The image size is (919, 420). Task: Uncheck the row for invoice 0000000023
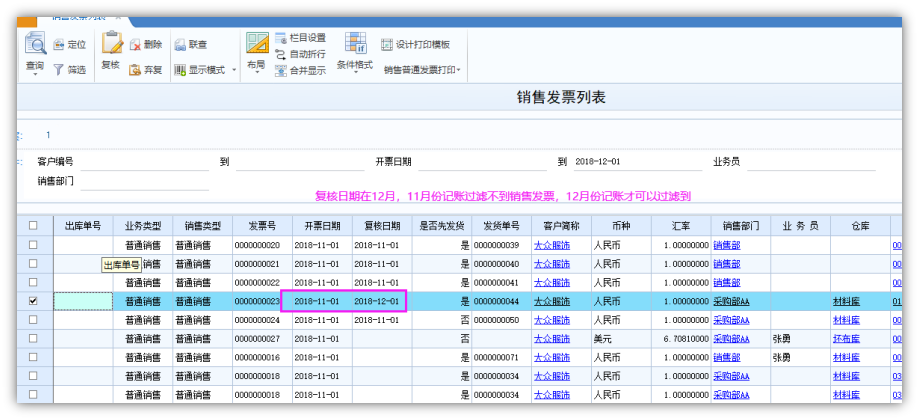[33, 301]
